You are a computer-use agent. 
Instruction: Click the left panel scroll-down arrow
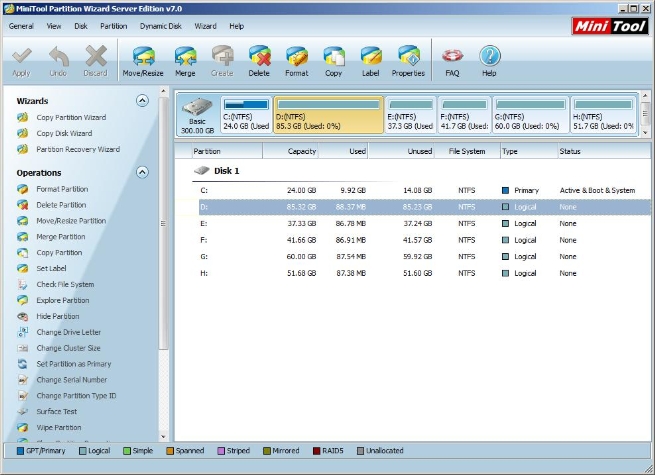163,437
